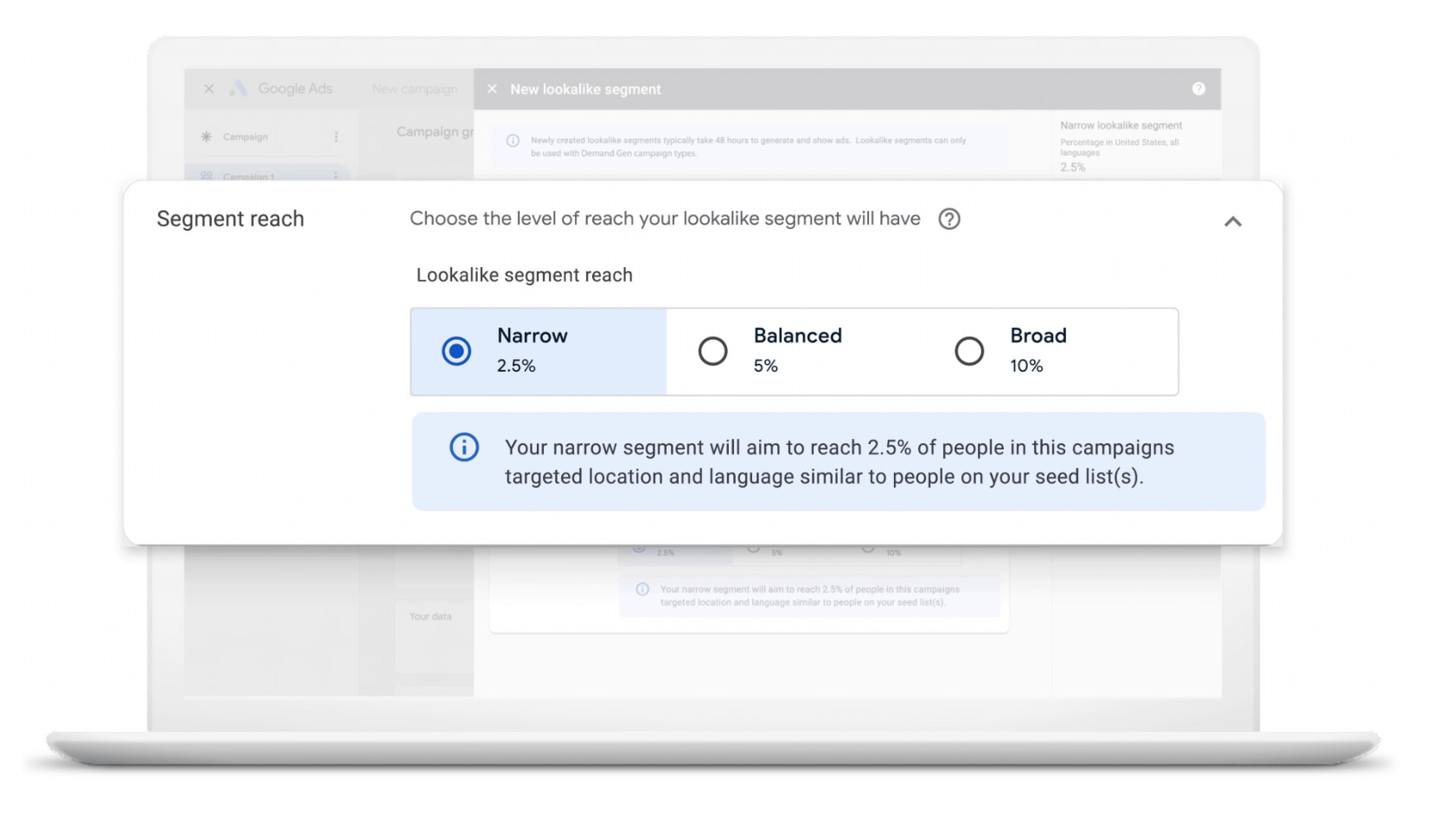1449x840 pixels.
Task: Open help icon in lookalike segment header
Action: pyautogui.click(x=1198, y=89)
